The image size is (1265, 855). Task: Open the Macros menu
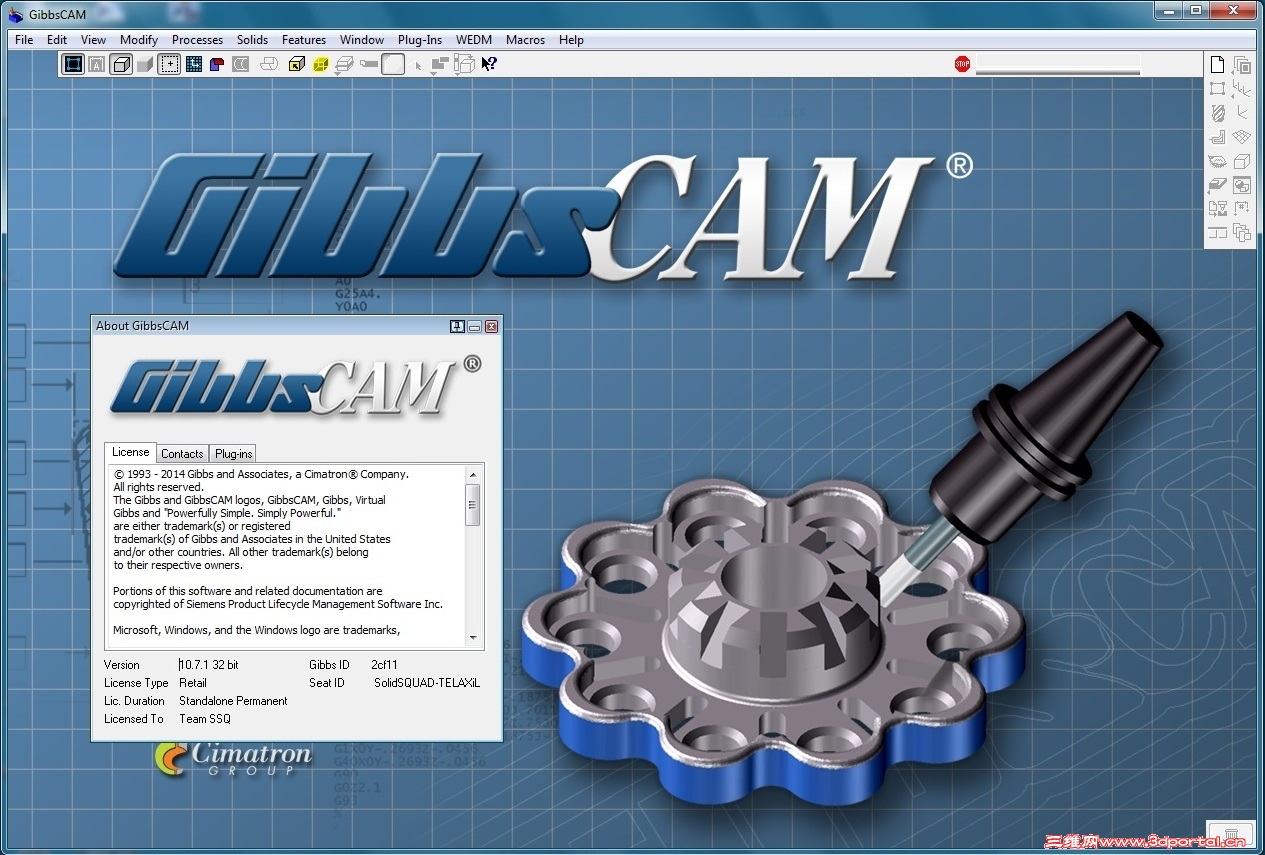525,40
